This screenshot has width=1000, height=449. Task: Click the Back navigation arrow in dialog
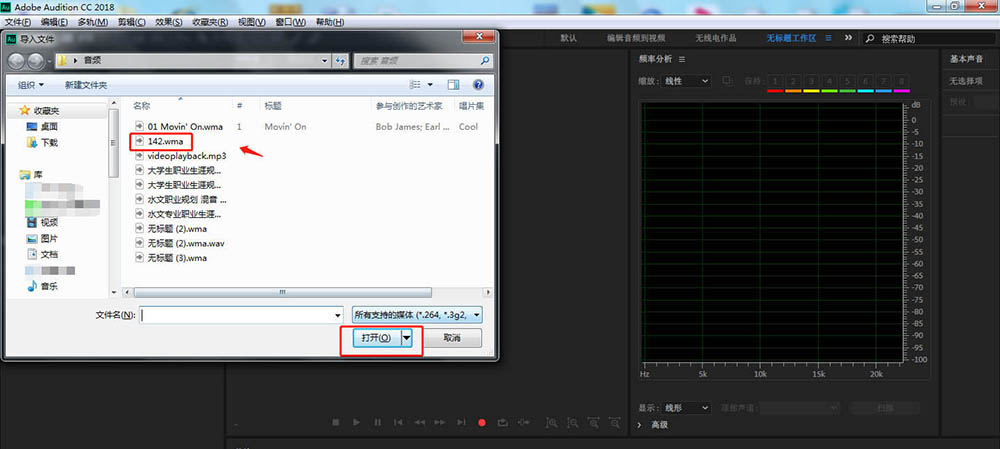(x=17, y=61)
